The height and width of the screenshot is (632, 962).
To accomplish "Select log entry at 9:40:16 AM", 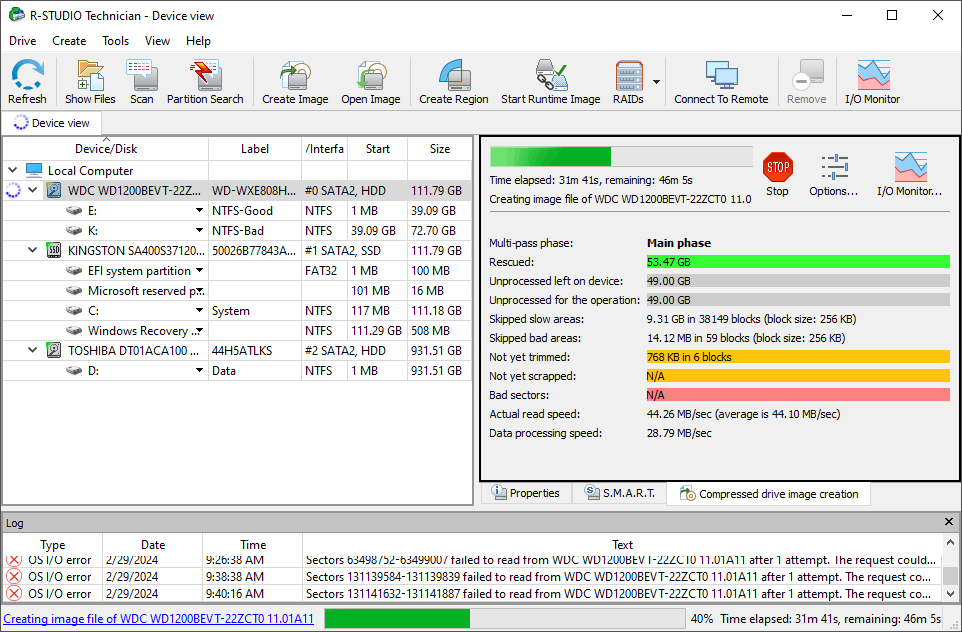I will click(x=472, y=593).
